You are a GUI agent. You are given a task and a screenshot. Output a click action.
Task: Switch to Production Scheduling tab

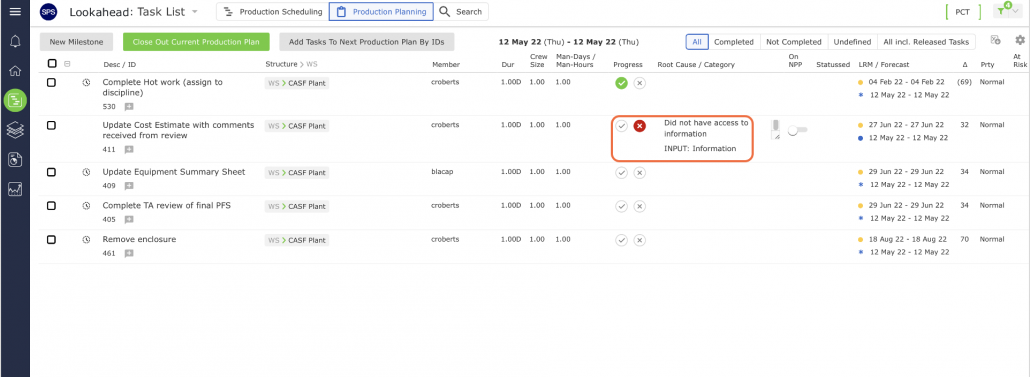273,12
